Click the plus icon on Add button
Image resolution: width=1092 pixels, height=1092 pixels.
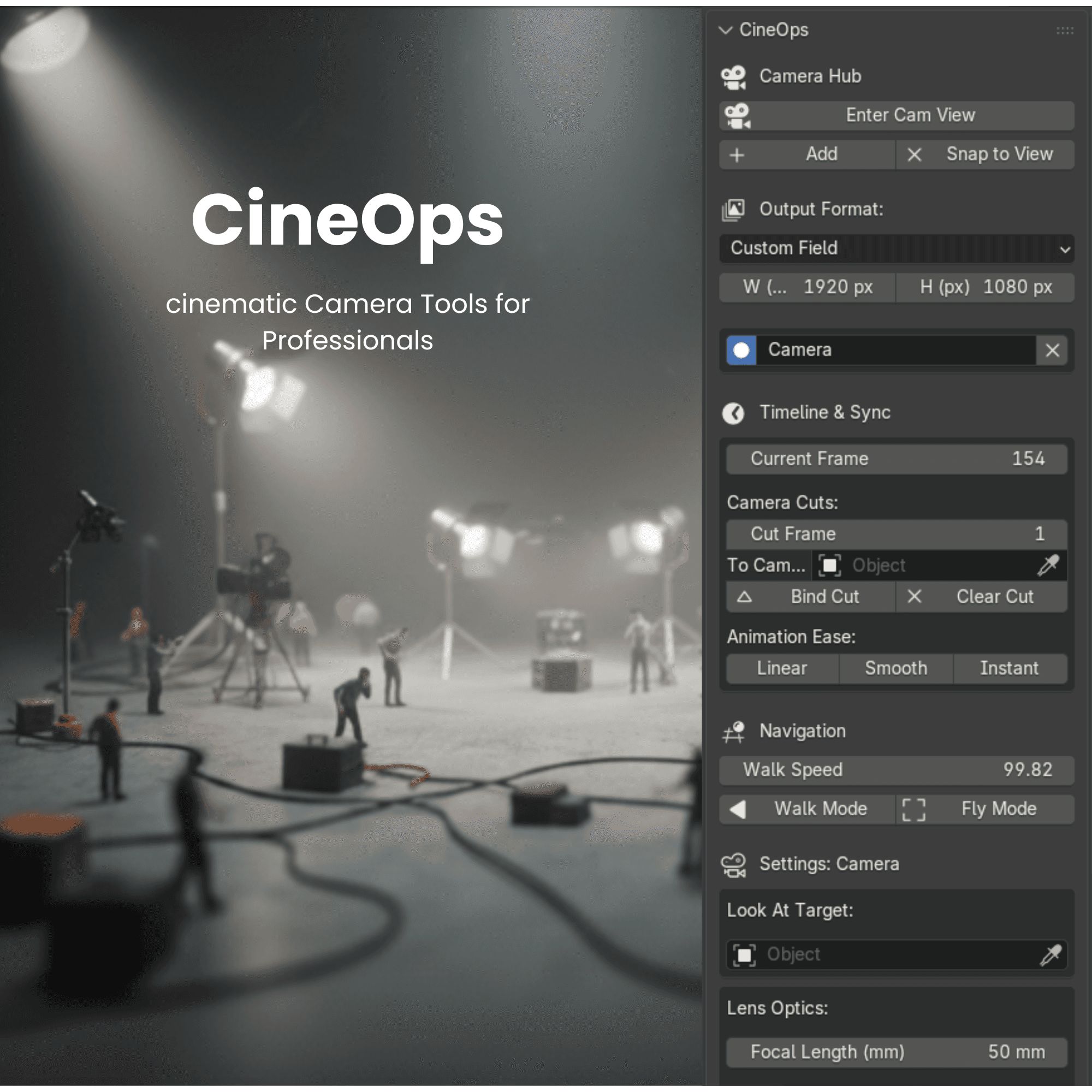[x=737, y=155]
